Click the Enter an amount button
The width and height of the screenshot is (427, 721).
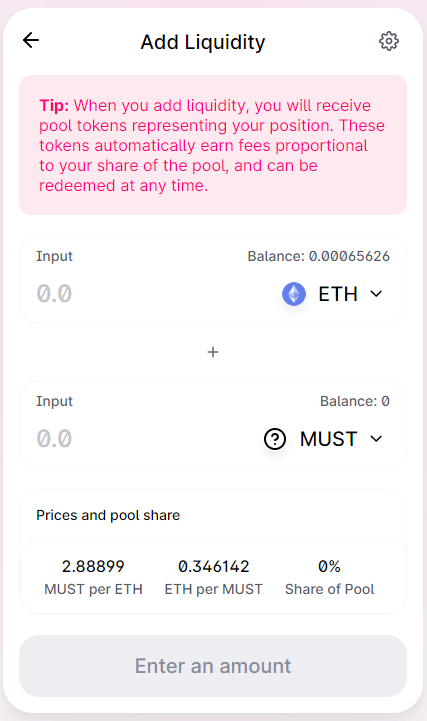click(x=213, y=666)
